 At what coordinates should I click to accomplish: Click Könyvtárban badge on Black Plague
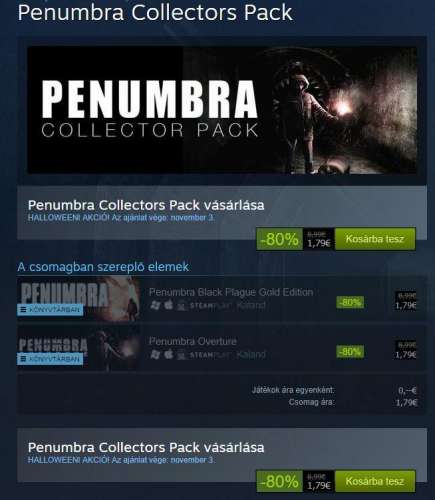click(x=50, y=310)
